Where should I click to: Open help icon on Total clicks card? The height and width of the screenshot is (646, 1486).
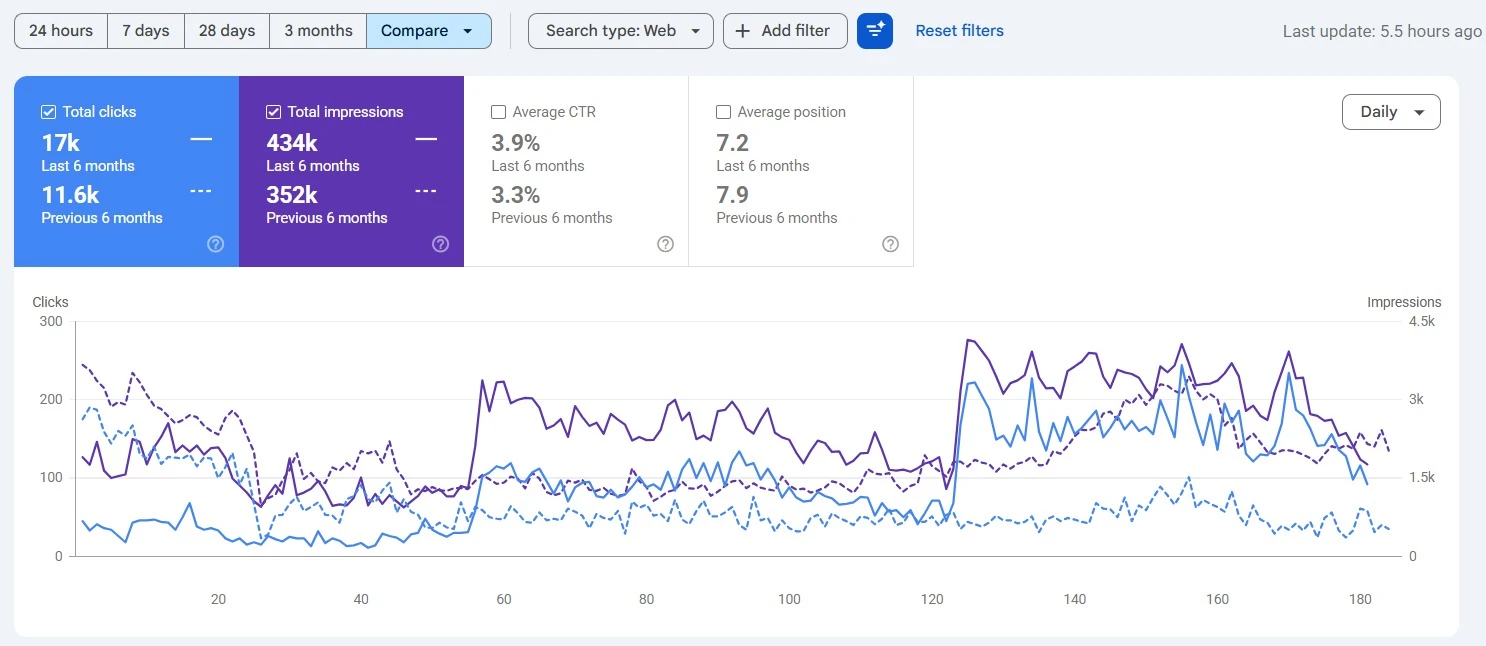click(x=215, y=244)
